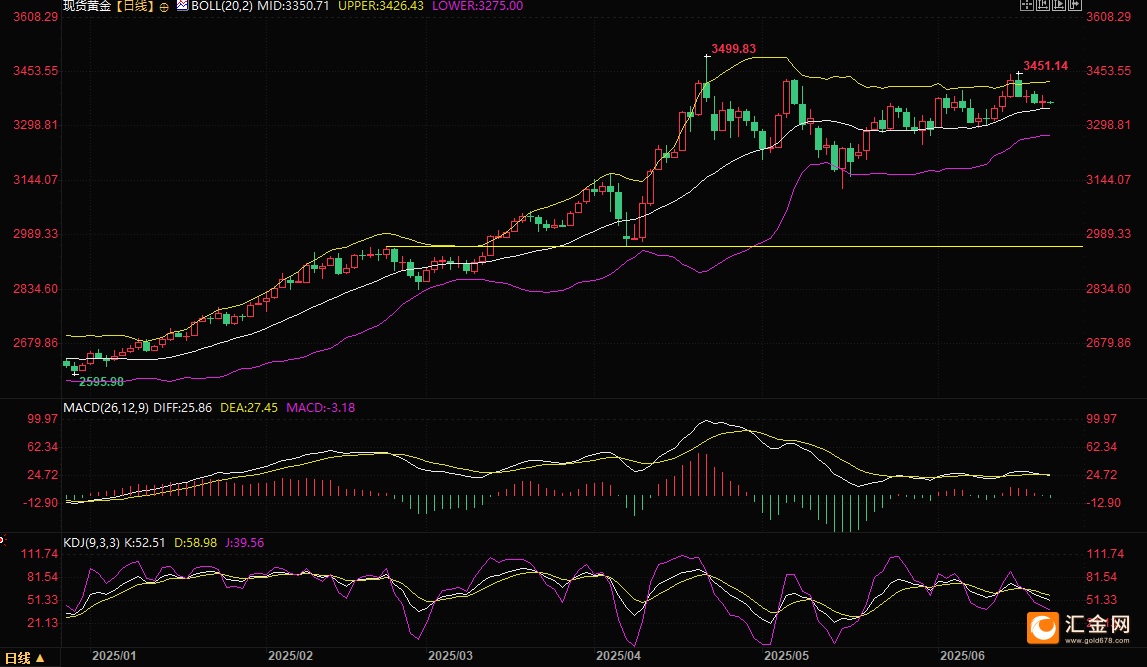The image size is (1147, 667).
Task: Open the 日线 period selector at bottom left
Action: coord(25,658)
